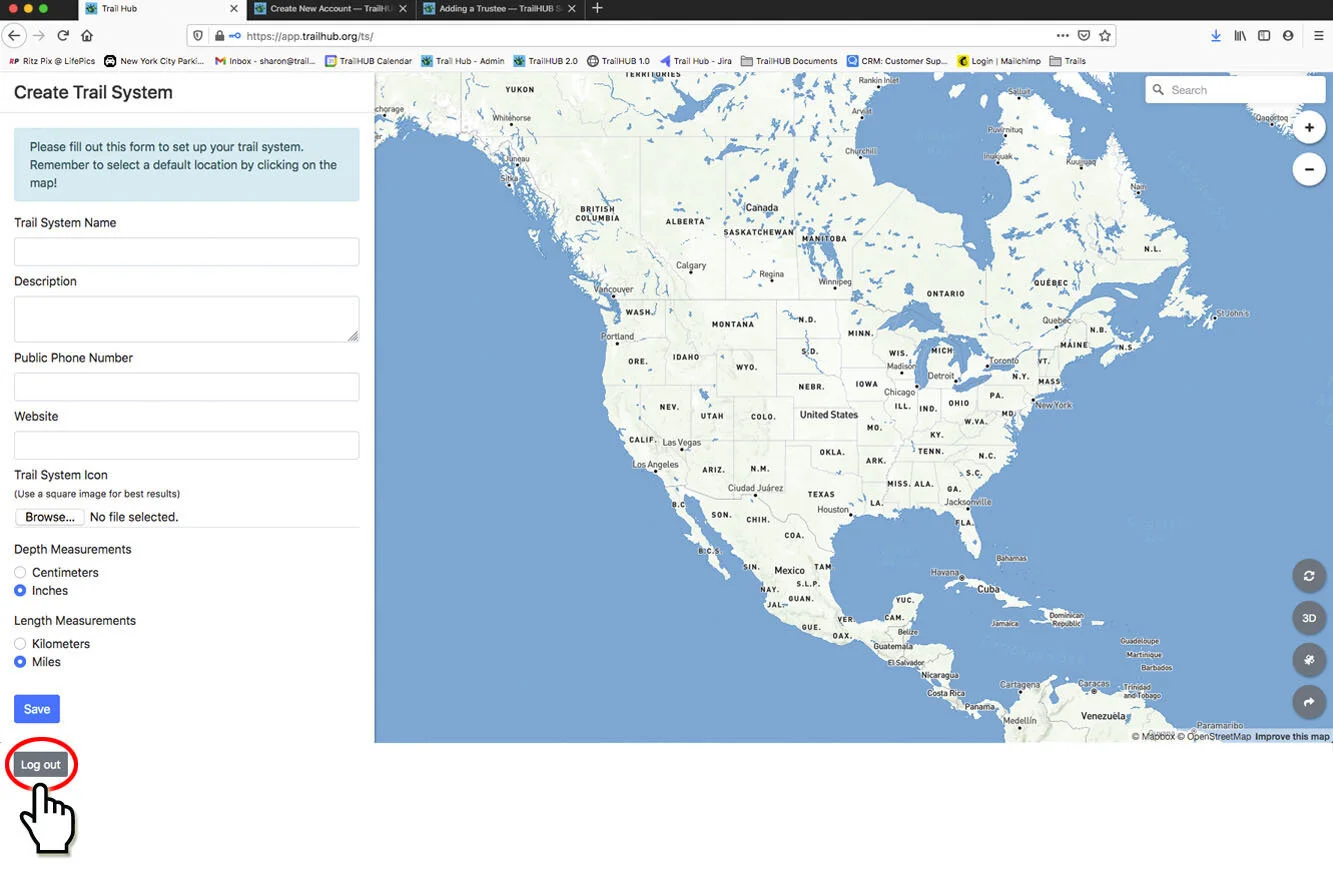Click the Trail System Name field

coord(186,251)
